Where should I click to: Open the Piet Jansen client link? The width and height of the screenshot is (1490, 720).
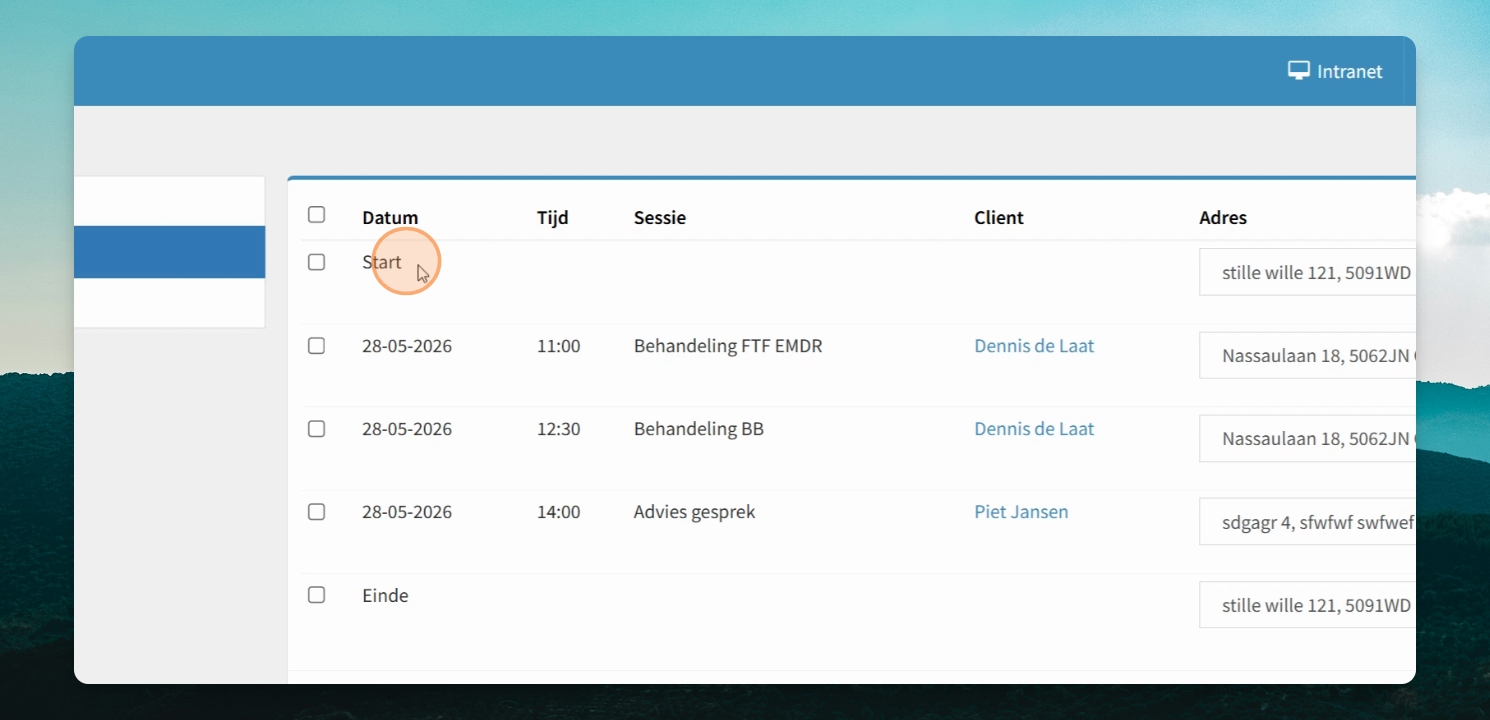point(1021,512)
